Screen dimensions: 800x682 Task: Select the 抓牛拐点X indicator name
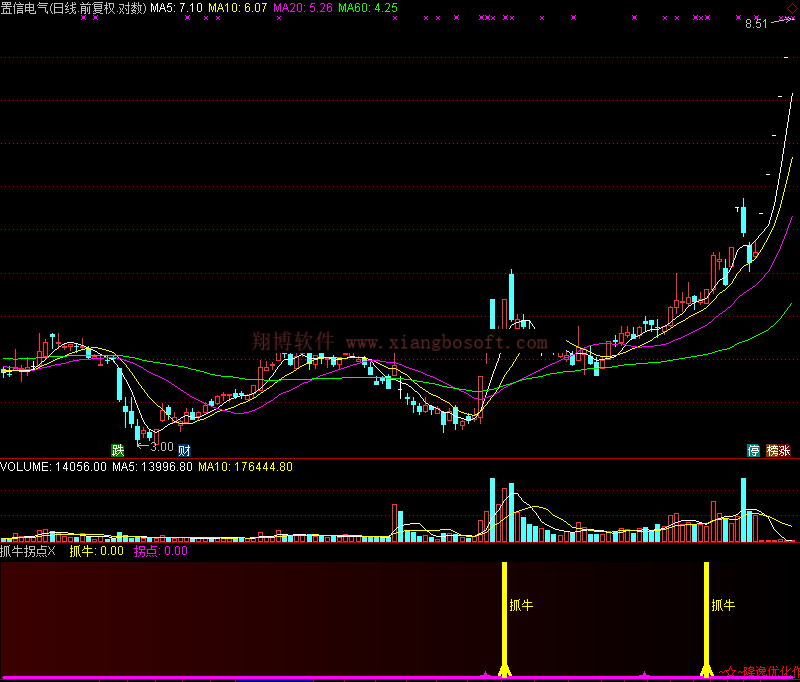[28, 551]
